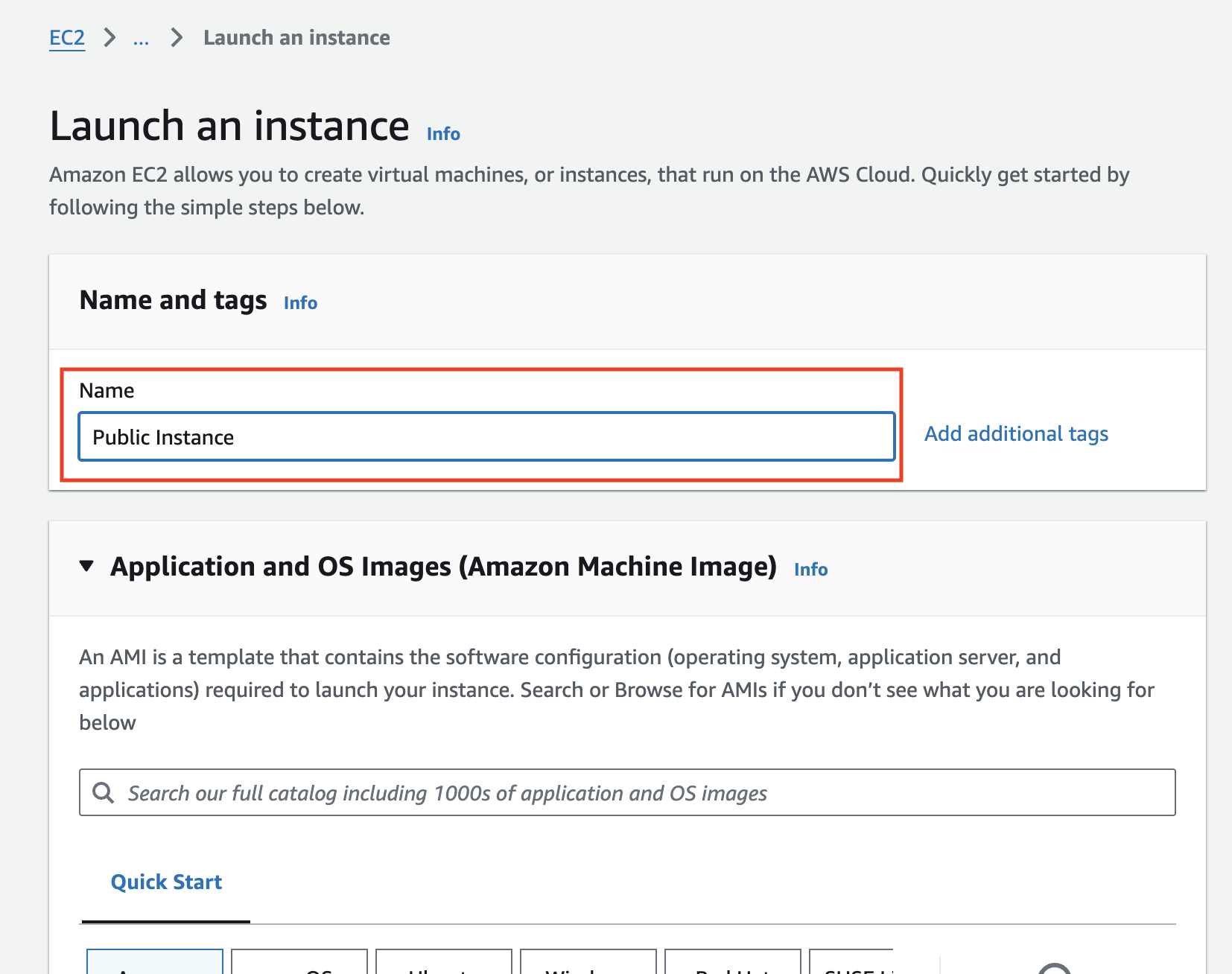Select the Ubuntu AMI tile
This screenshot has width=1232, height=974.
click(x=444, y=964)
